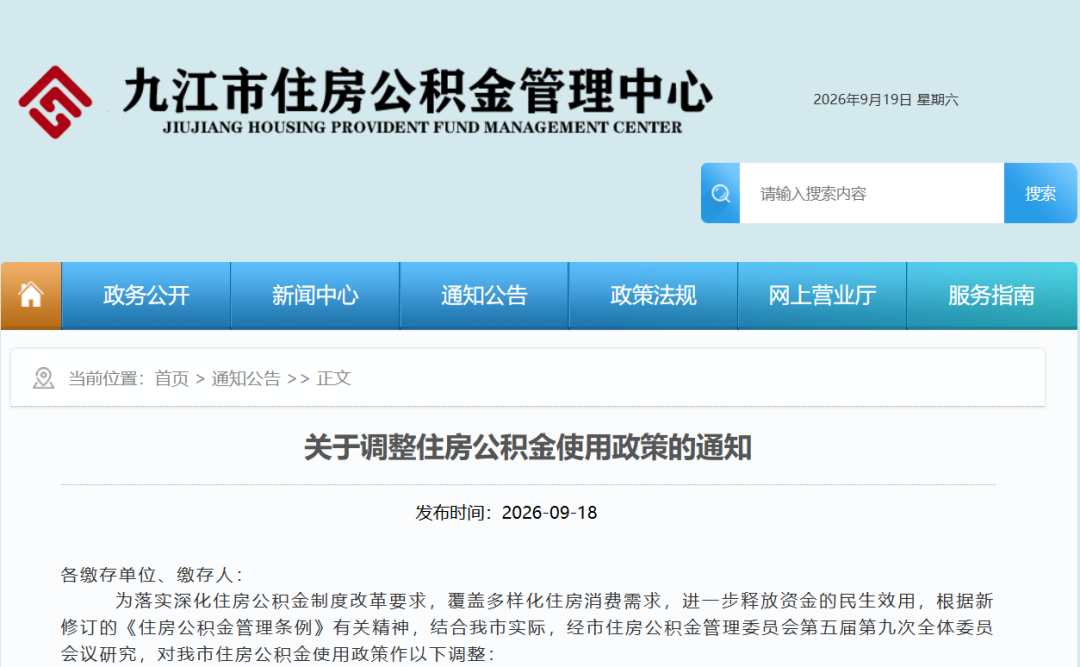Click the magnifier icon beside search box
Viewport: 1080px width, 667px height.
[720, 194]
